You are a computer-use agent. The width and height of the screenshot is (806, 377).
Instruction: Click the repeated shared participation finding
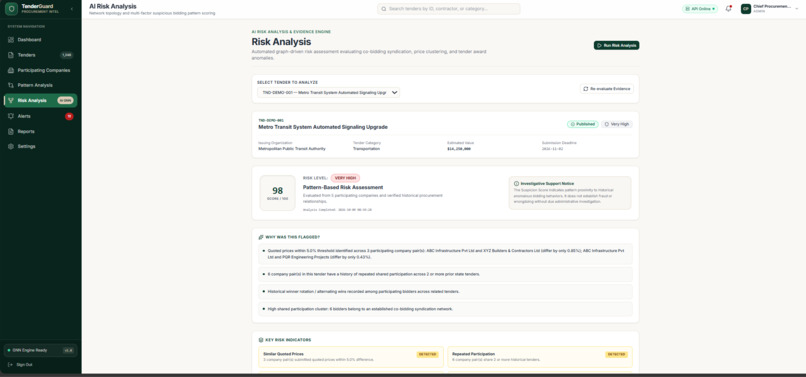pyautogui.click(x=445, y=274)
